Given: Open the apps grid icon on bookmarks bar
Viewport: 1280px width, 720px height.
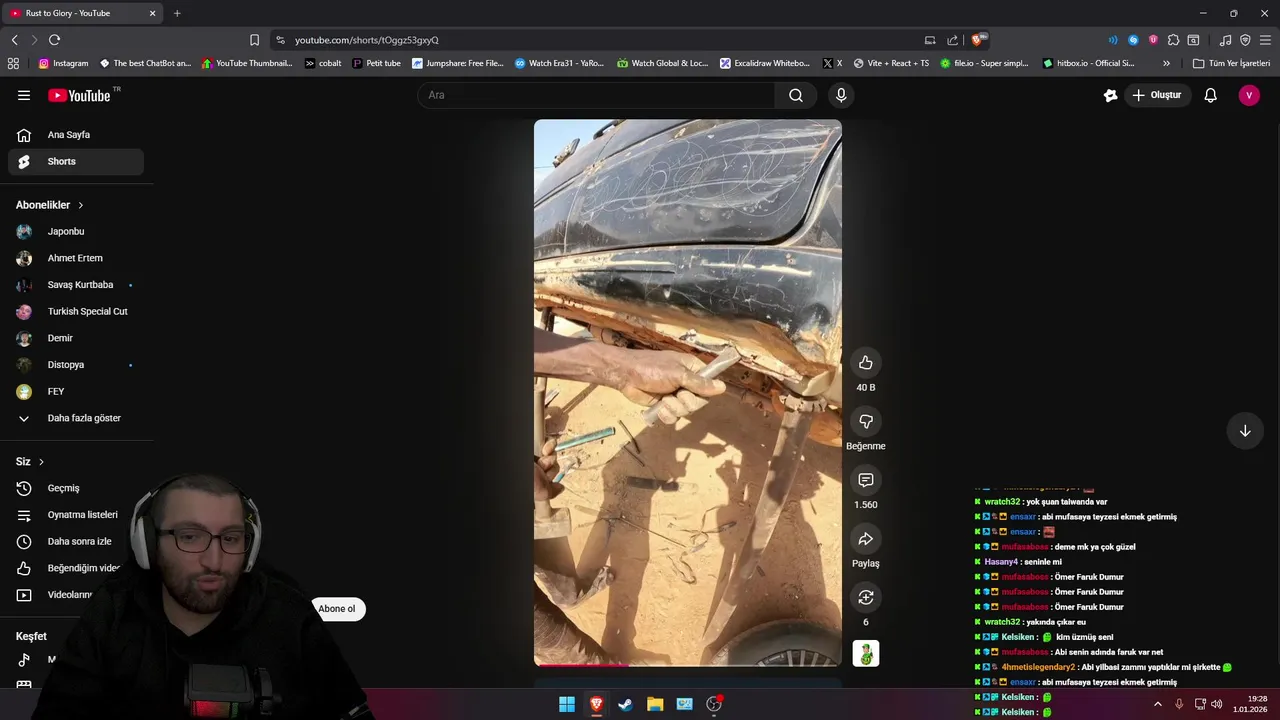Looking at the screenshot, I should (13, 63).
